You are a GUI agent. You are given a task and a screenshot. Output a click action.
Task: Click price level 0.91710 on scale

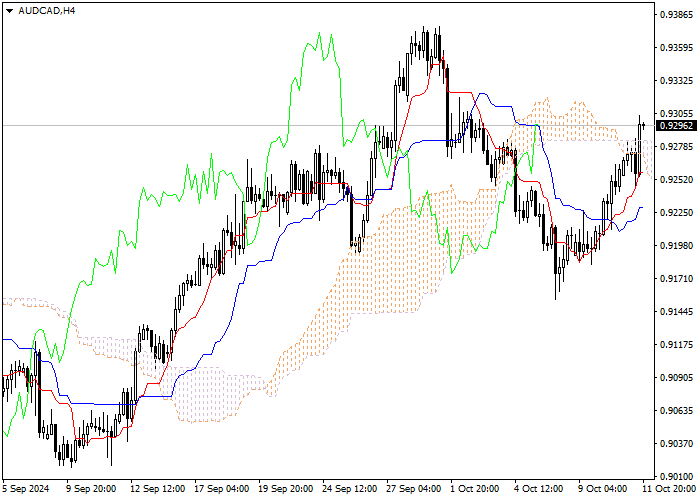click(677, 279)
